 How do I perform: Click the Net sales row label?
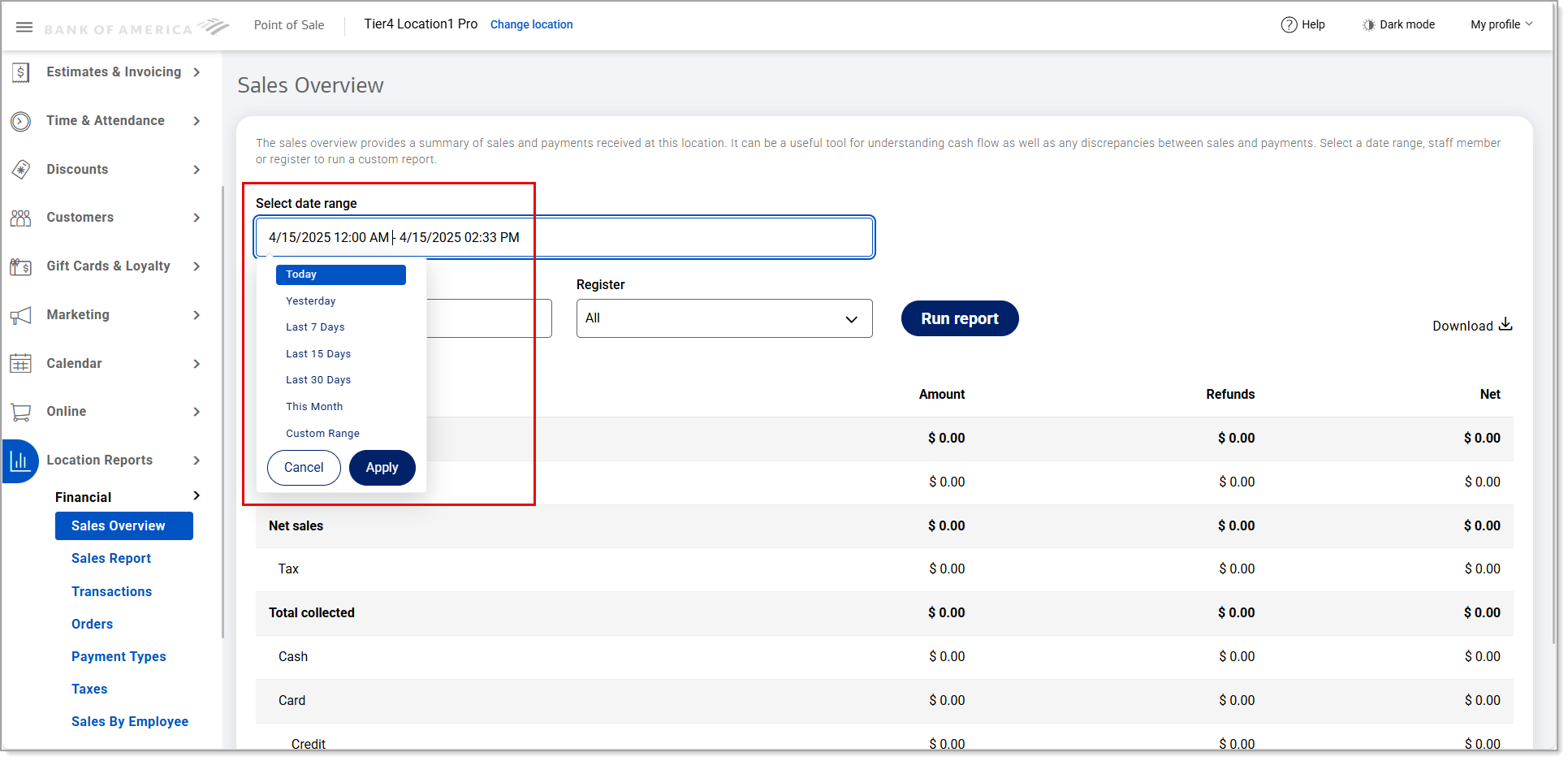[x=296, y=526]
